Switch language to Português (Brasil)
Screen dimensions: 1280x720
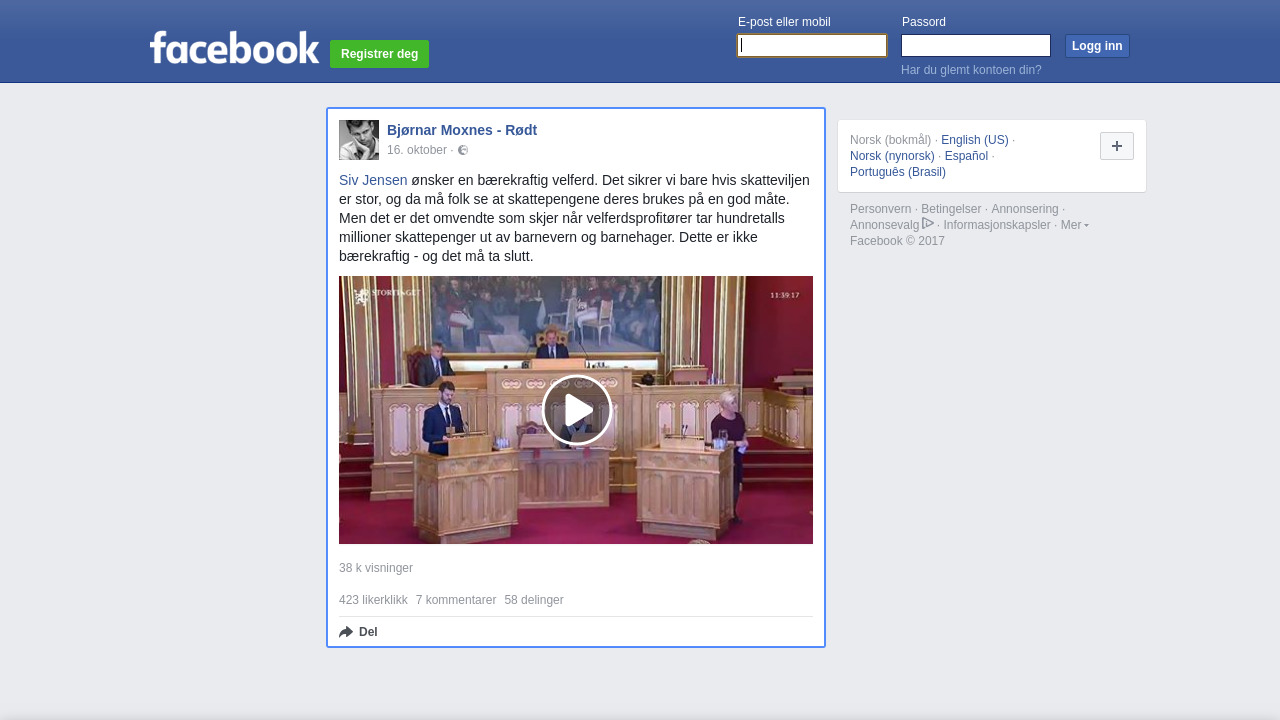coord(898,172)
